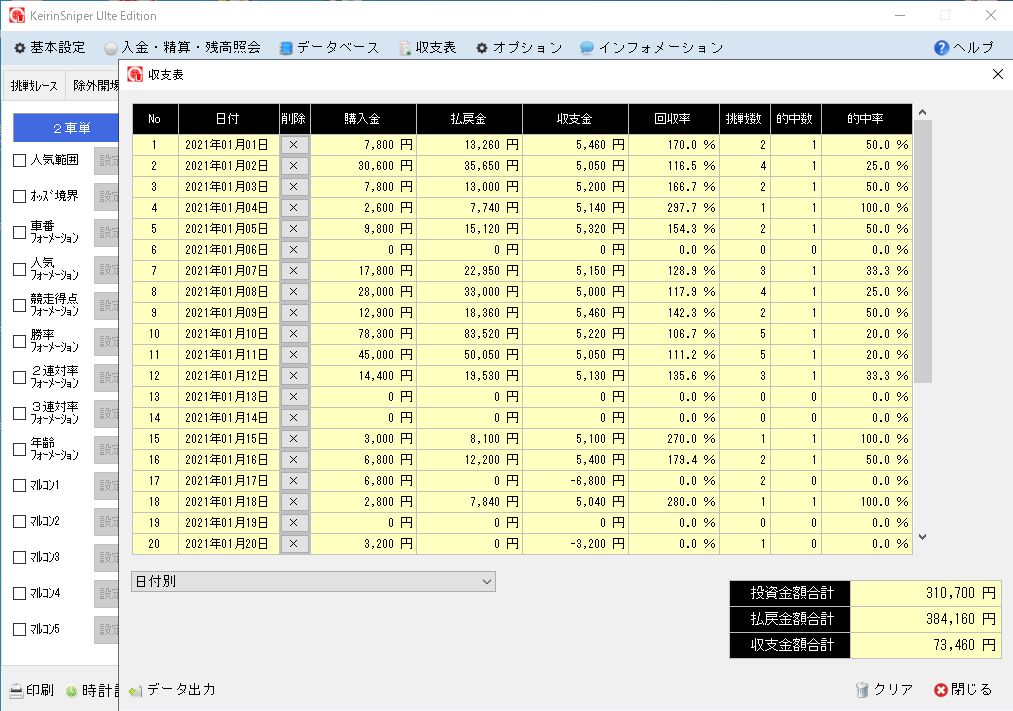The height and width of the screenshot is (711, 1013).
Task: Delete row 4 dated 2021年01月04日
Action: (x=294, y=208)
